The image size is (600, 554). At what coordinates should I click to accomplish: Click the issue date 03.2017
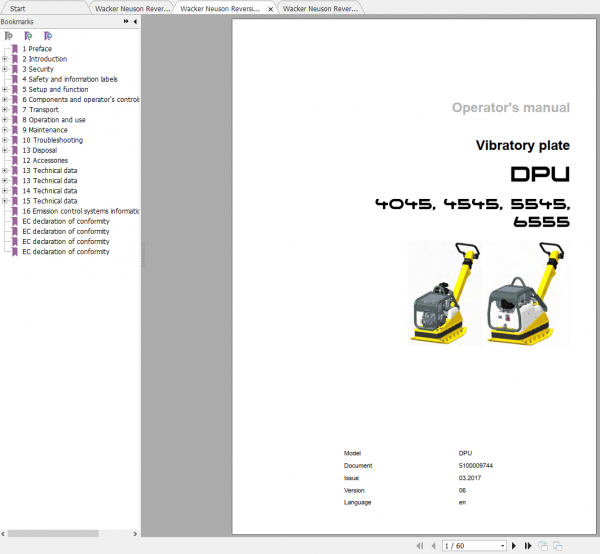(x=470, y=478)
